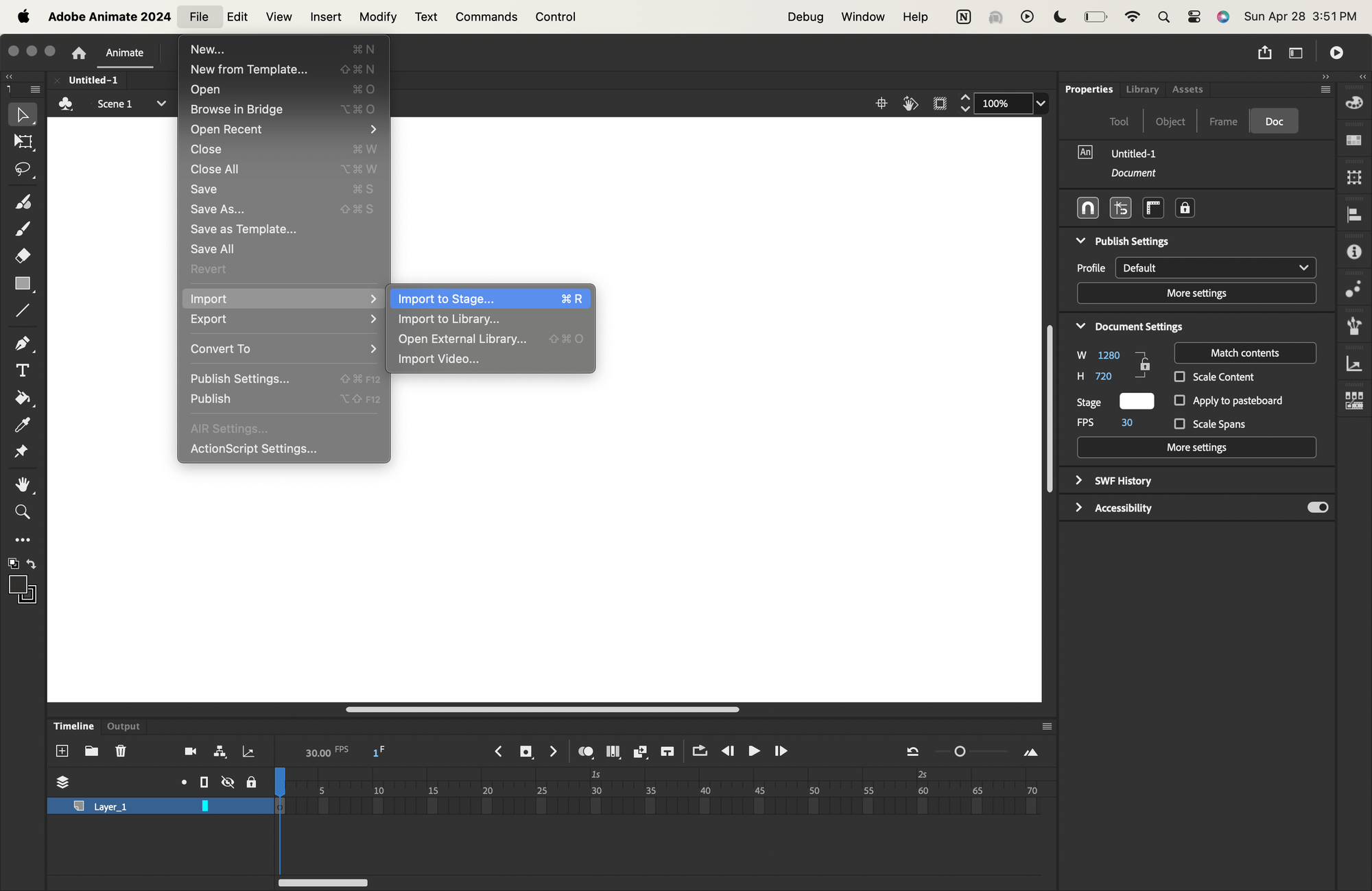Click the Play button in timeline
Viewport: 1372px width, 891px height.
click(754, 751)
